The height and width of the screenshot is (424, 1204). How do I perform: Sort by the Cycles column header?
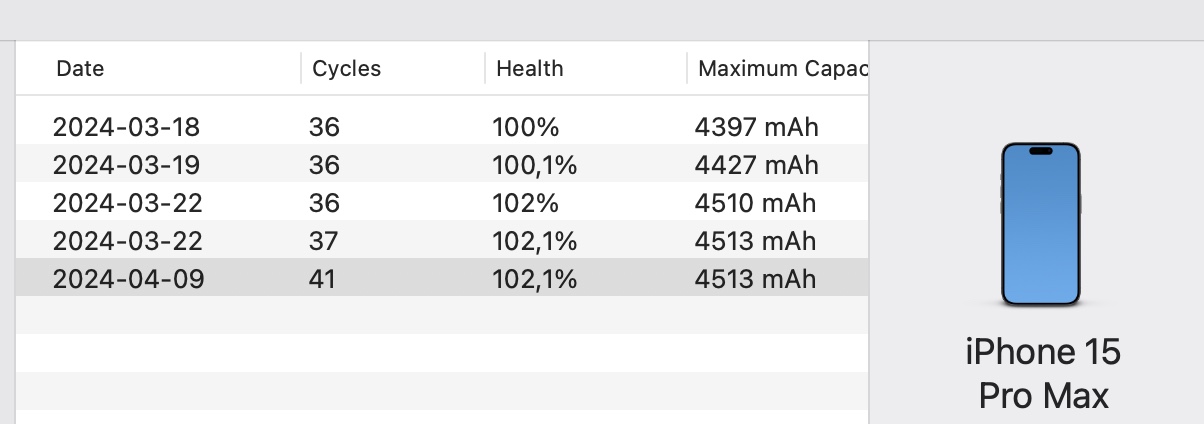[x=346, y=69]
